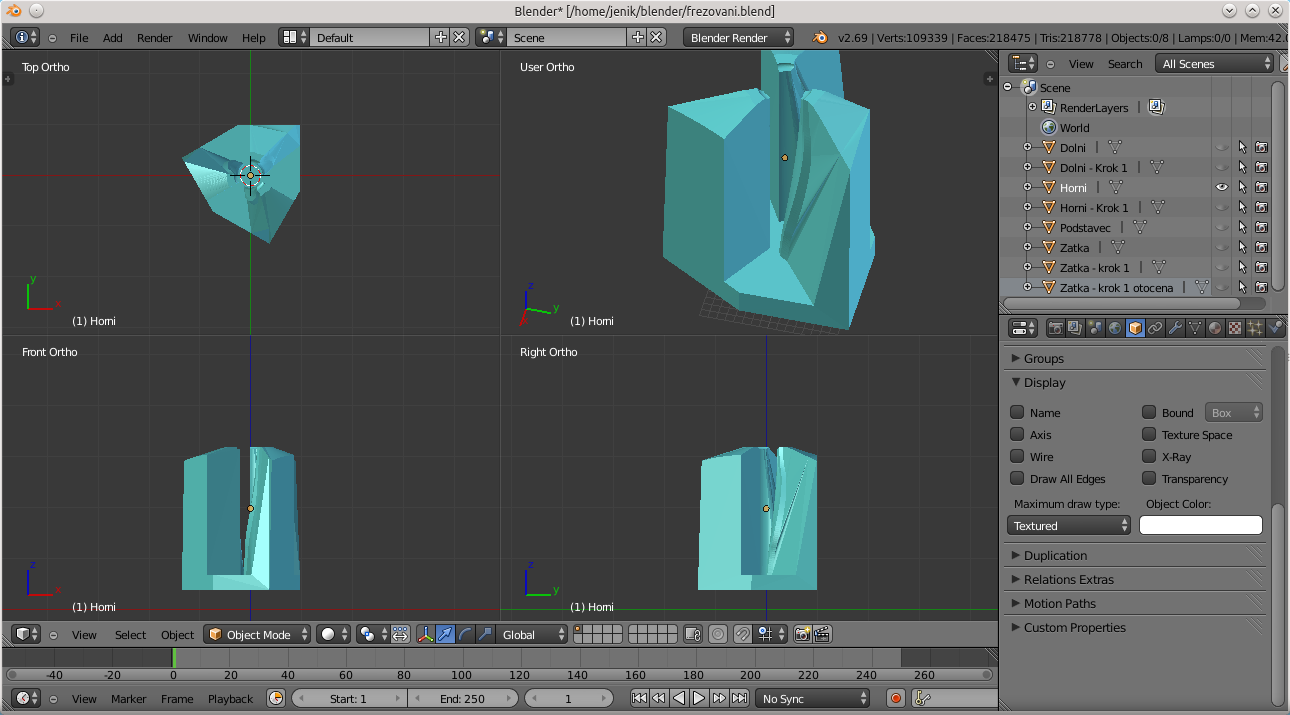Enable the rotate manipulator arc icon
This screenshot has width=1290, height=715.
[465, 634]
